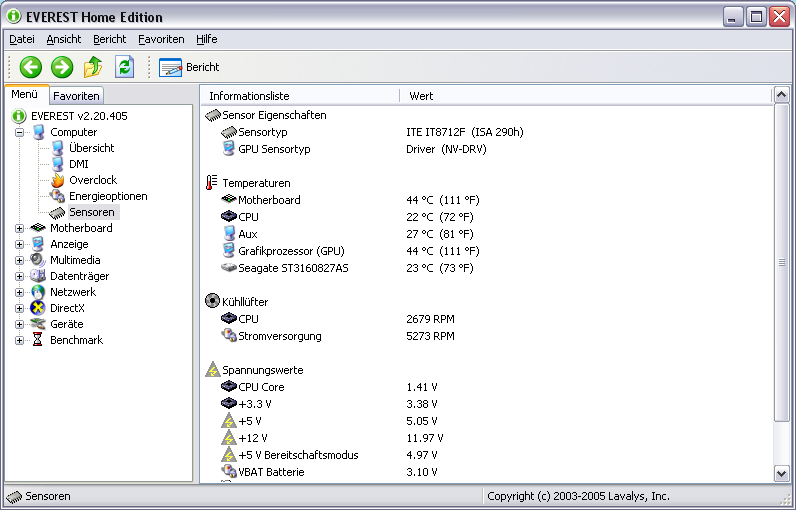Expand the Geräte tree node
796x512 pixels.
[19, 324]
